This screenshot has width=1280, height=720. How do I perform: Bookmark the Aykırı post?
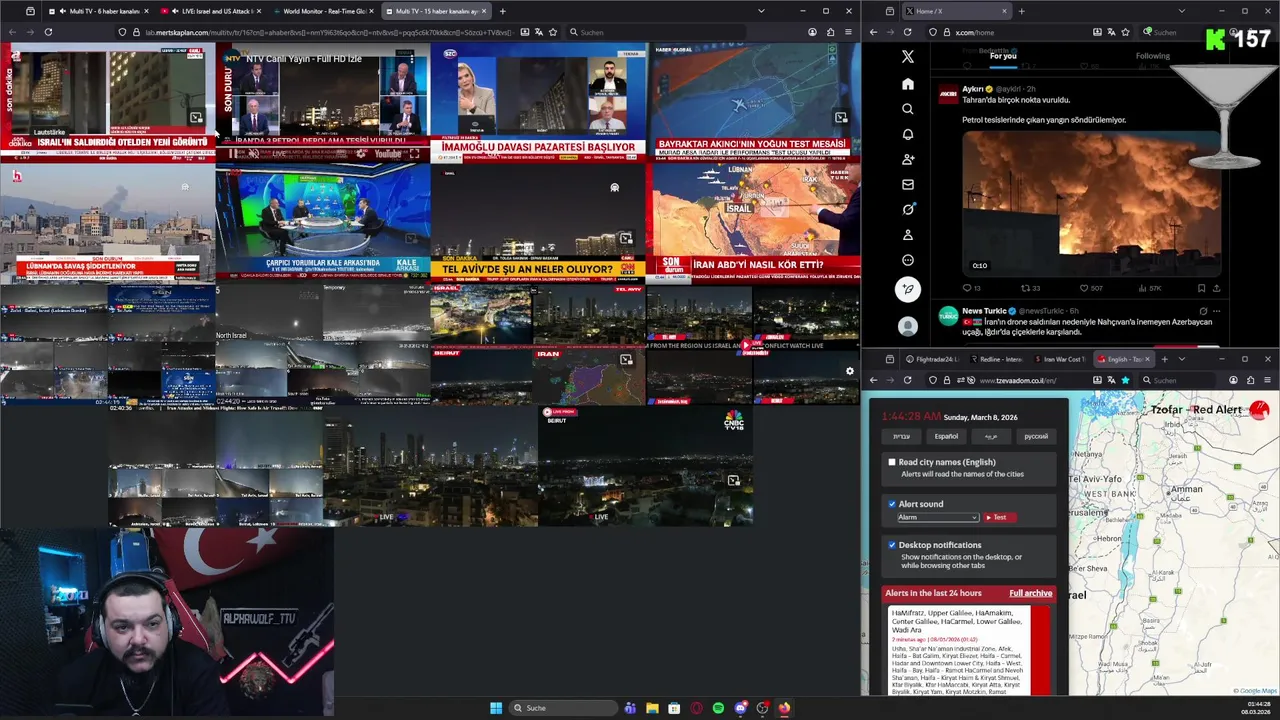pyautogui.click(x=1202, y=288)
